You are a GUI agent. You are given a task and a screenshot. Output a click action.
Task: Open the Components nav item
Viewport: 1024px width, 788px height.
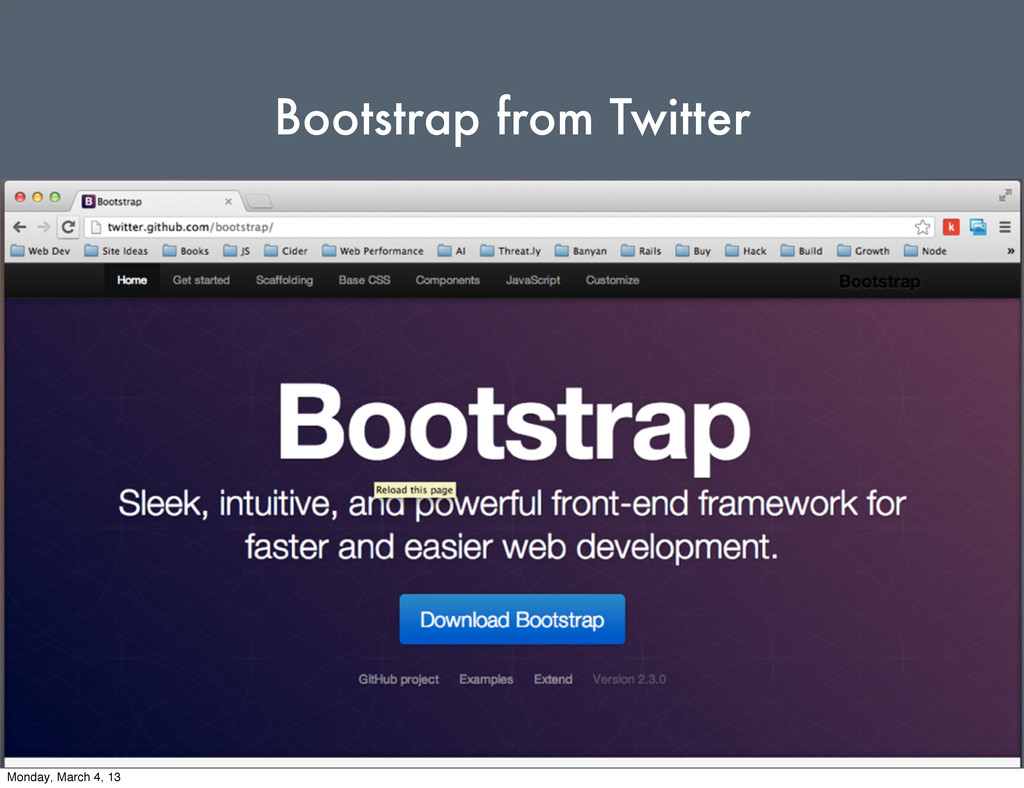(x=447, y=280)
